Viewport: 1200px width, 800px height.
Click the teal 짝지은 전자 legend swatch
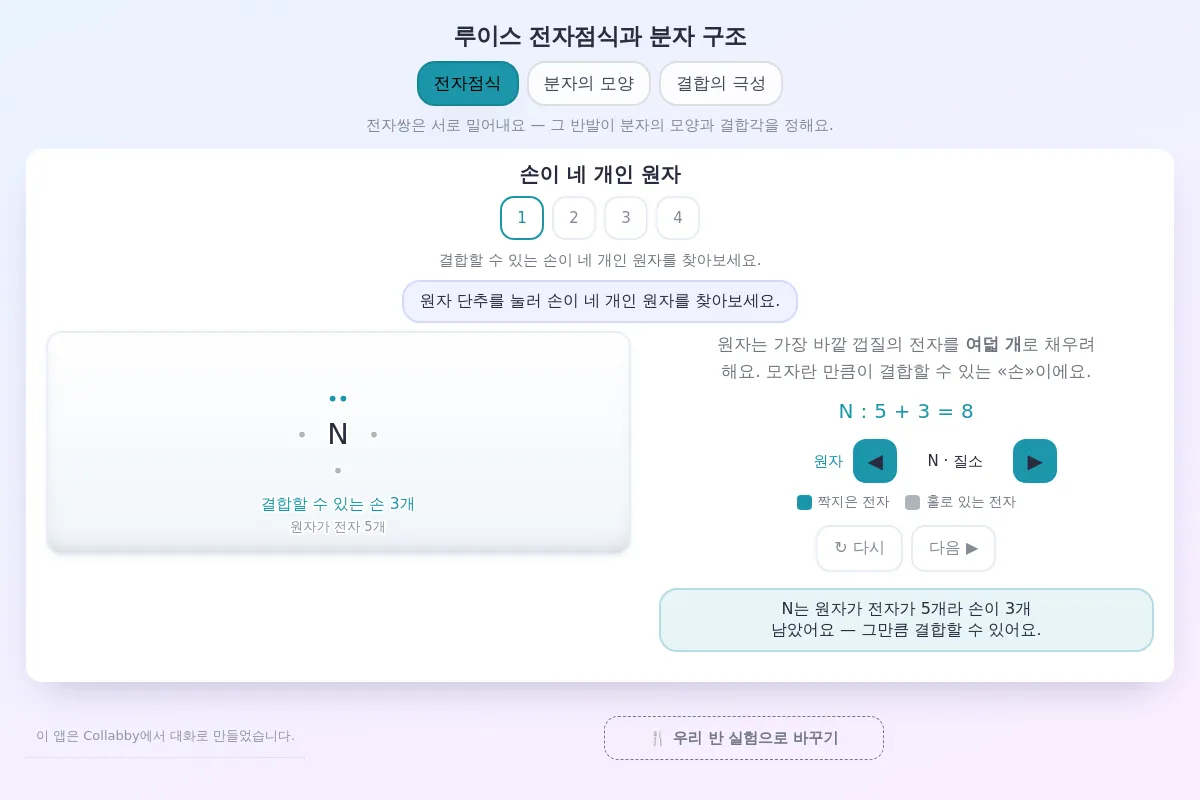pyautogui.click(x=804, y=502)
